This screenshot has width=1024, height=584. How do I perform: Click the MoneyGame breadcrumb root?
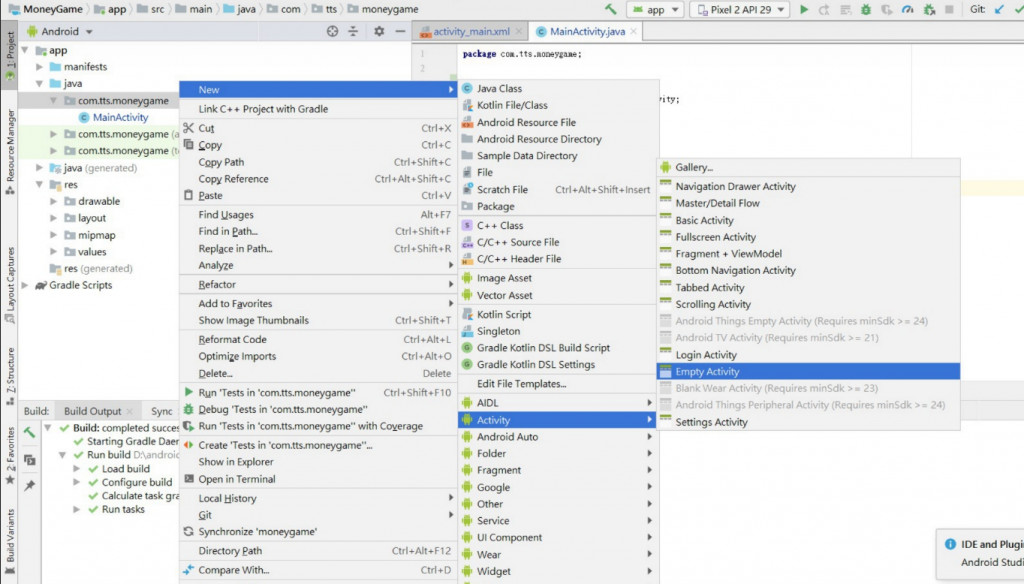(52, 9)
